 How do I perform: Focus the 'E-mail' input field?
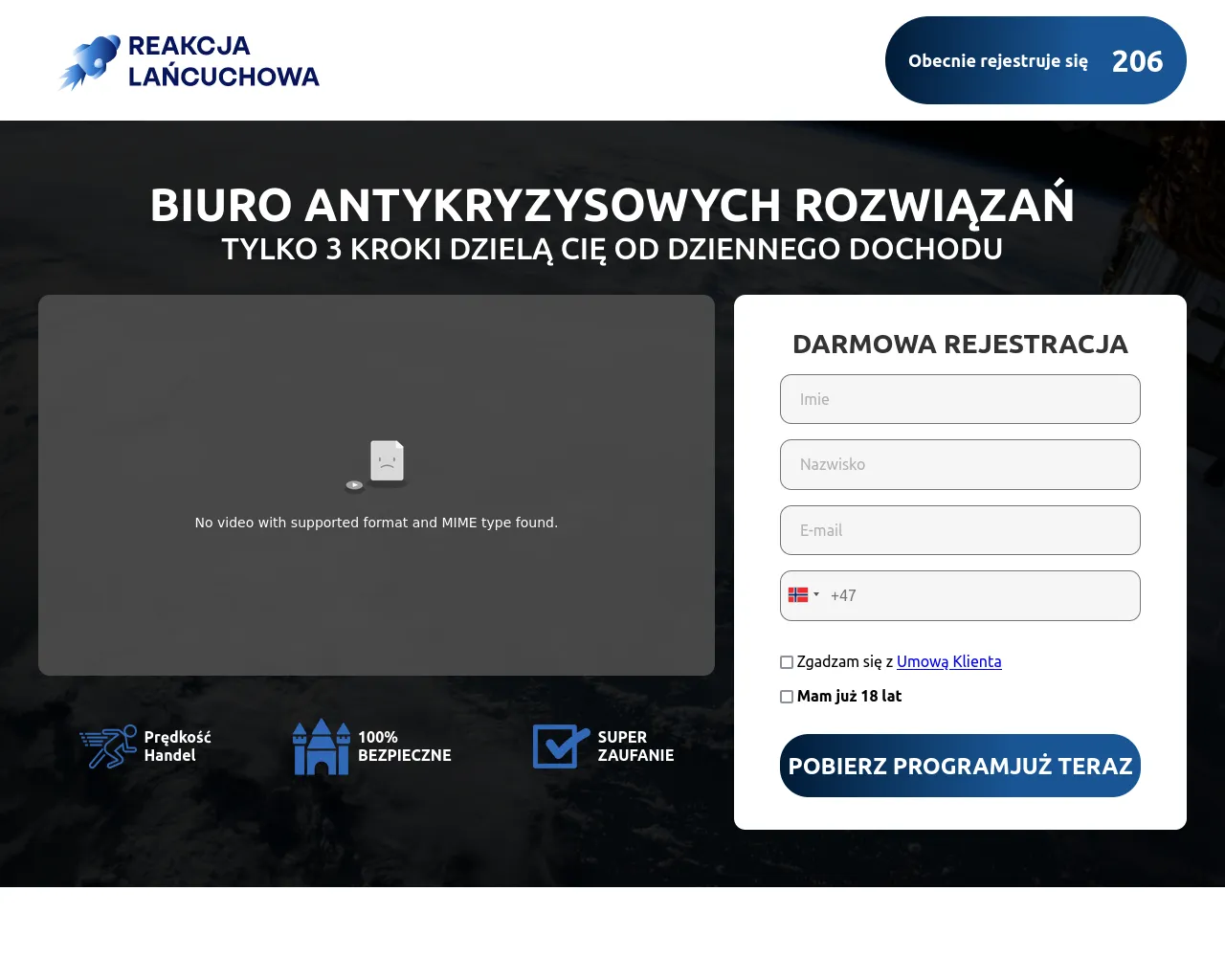coord(960,530)
